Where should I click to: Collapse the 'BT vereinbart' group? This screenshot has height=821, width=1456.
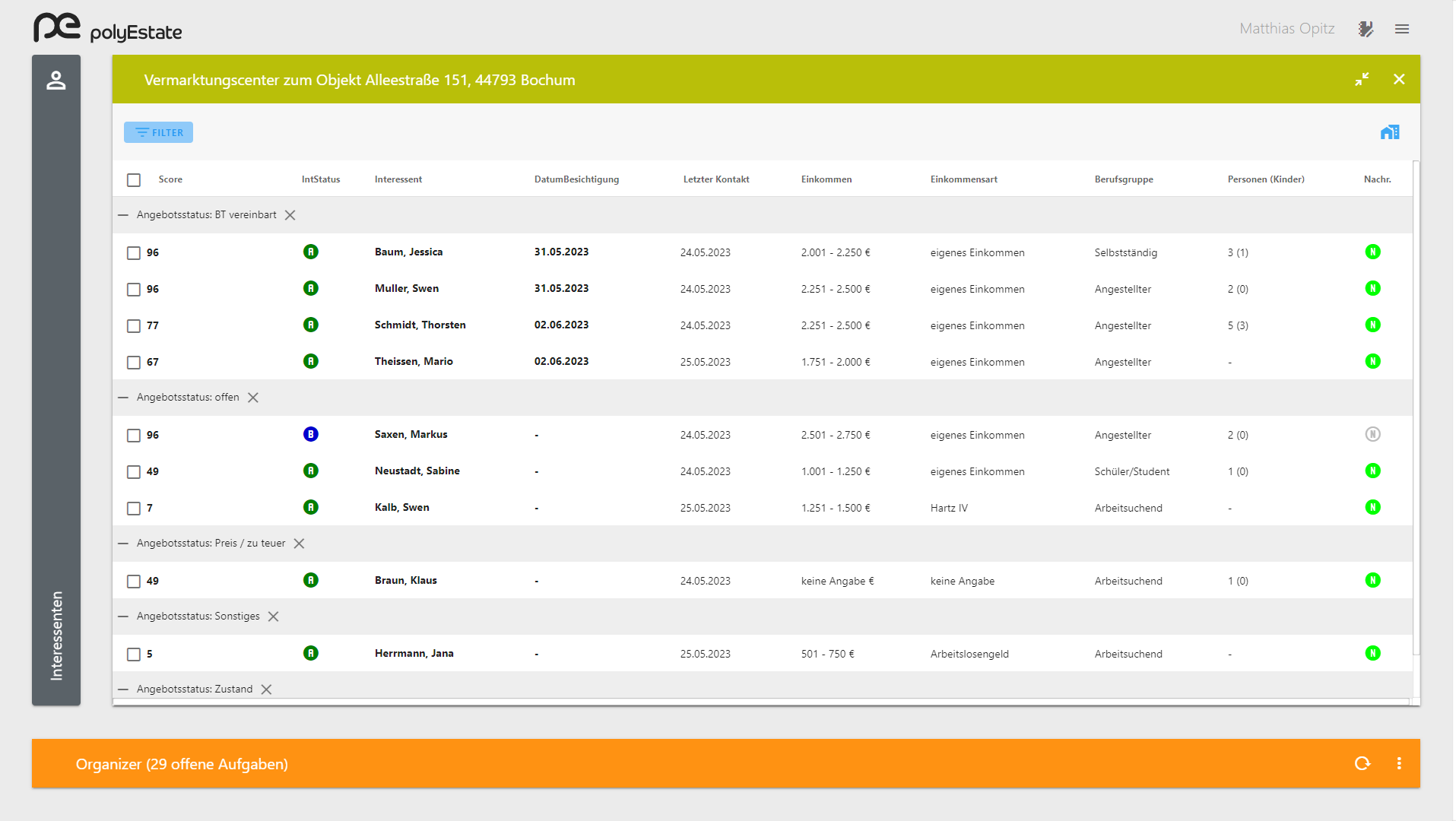123,215
